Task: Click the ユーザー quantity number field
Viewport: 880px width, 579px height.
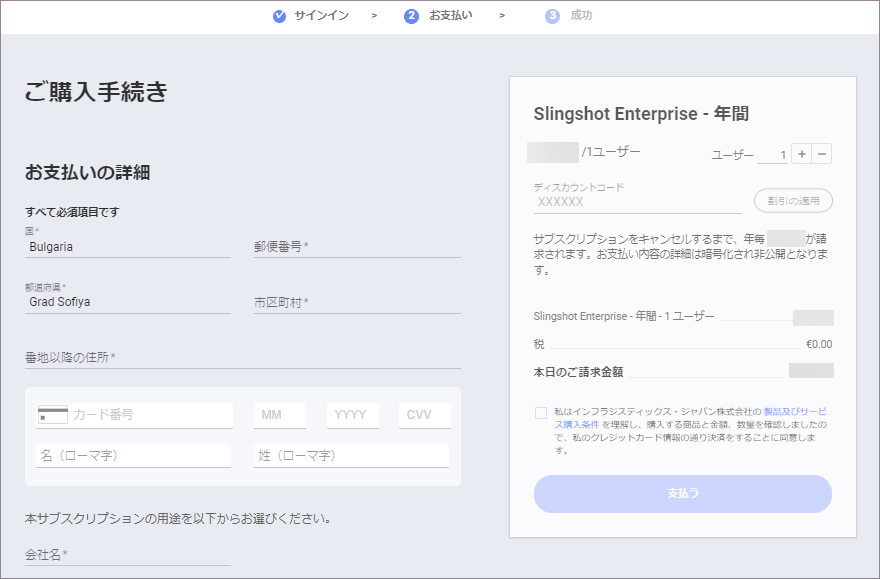Action: [x=772, y=155]
